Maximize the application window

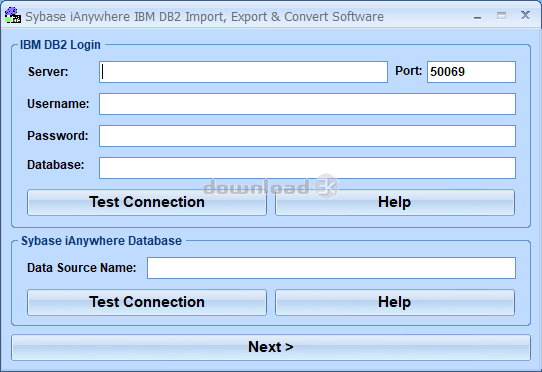click(x=501, y=16)
